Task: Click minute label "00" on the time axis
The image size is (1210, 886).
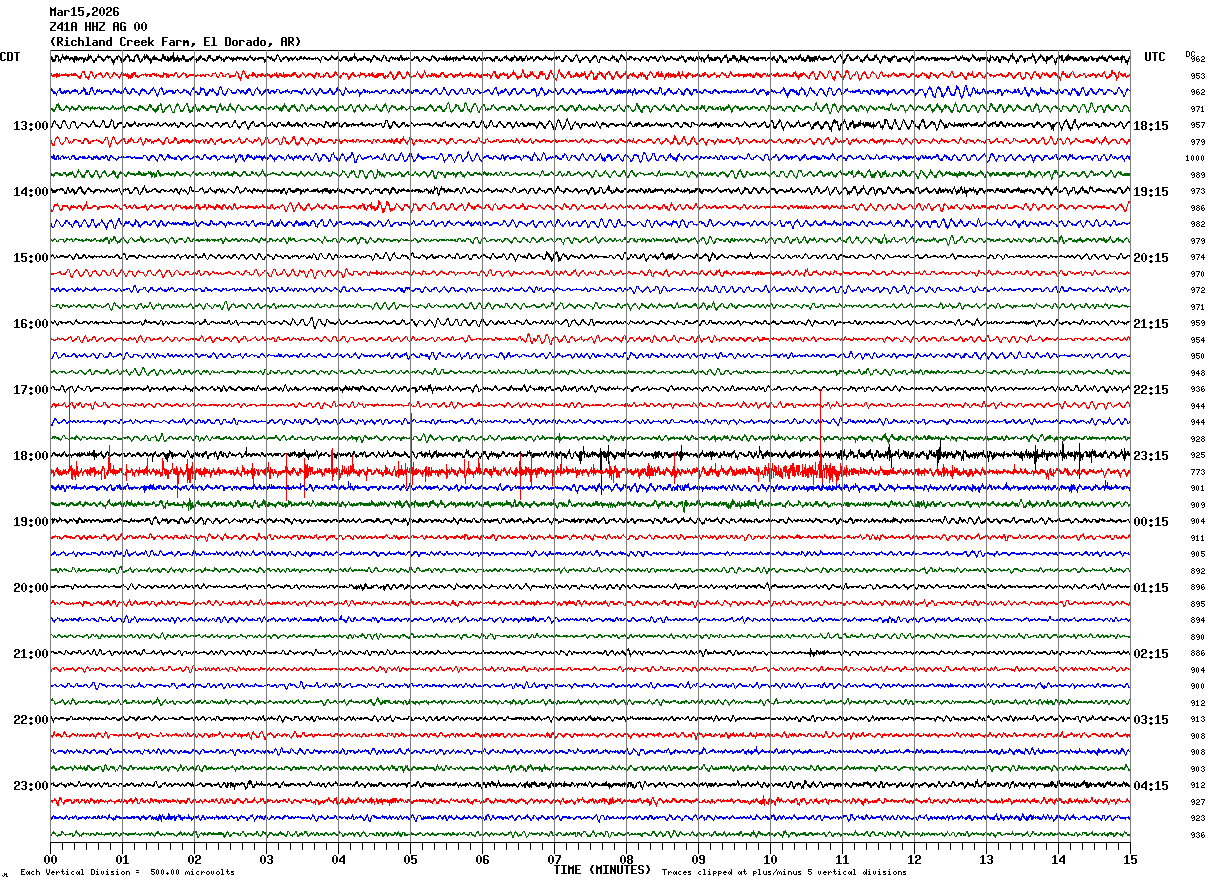Action: coord(50,860)
